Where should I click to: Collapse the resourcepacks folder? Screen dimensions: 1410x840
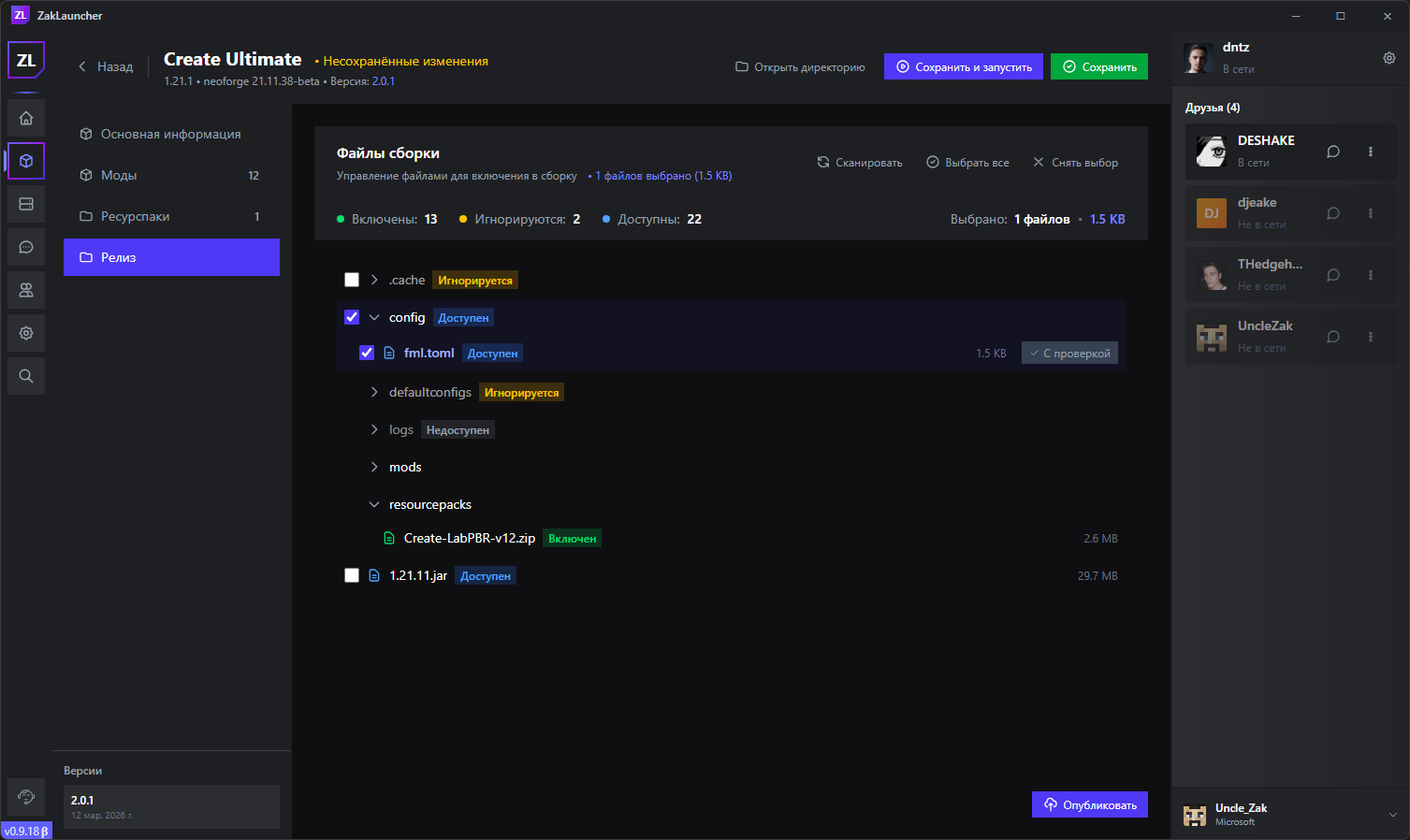pos(374,504)
